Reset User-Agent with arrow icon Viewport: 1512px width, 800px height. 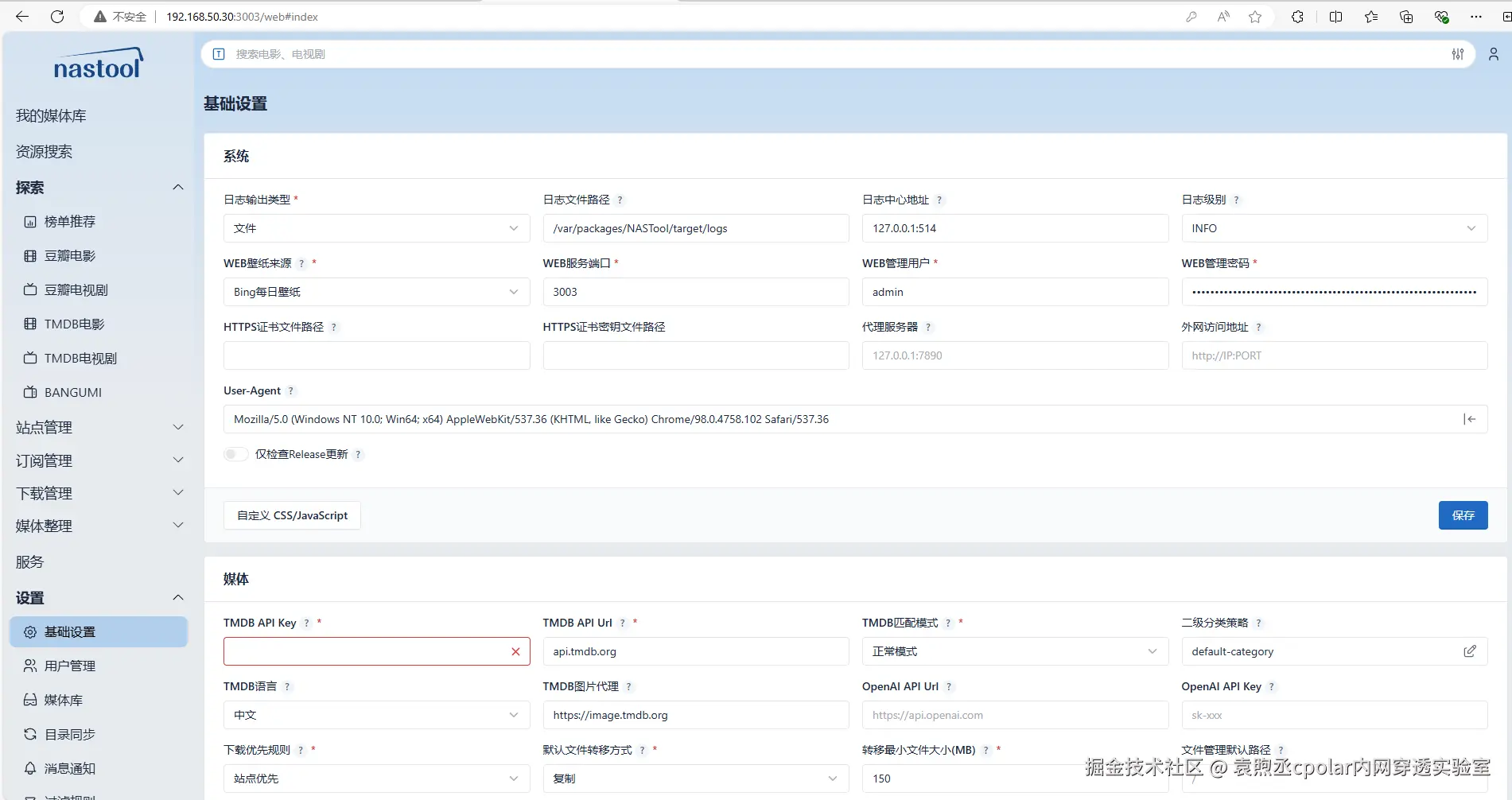click(x=1470, y=419)
